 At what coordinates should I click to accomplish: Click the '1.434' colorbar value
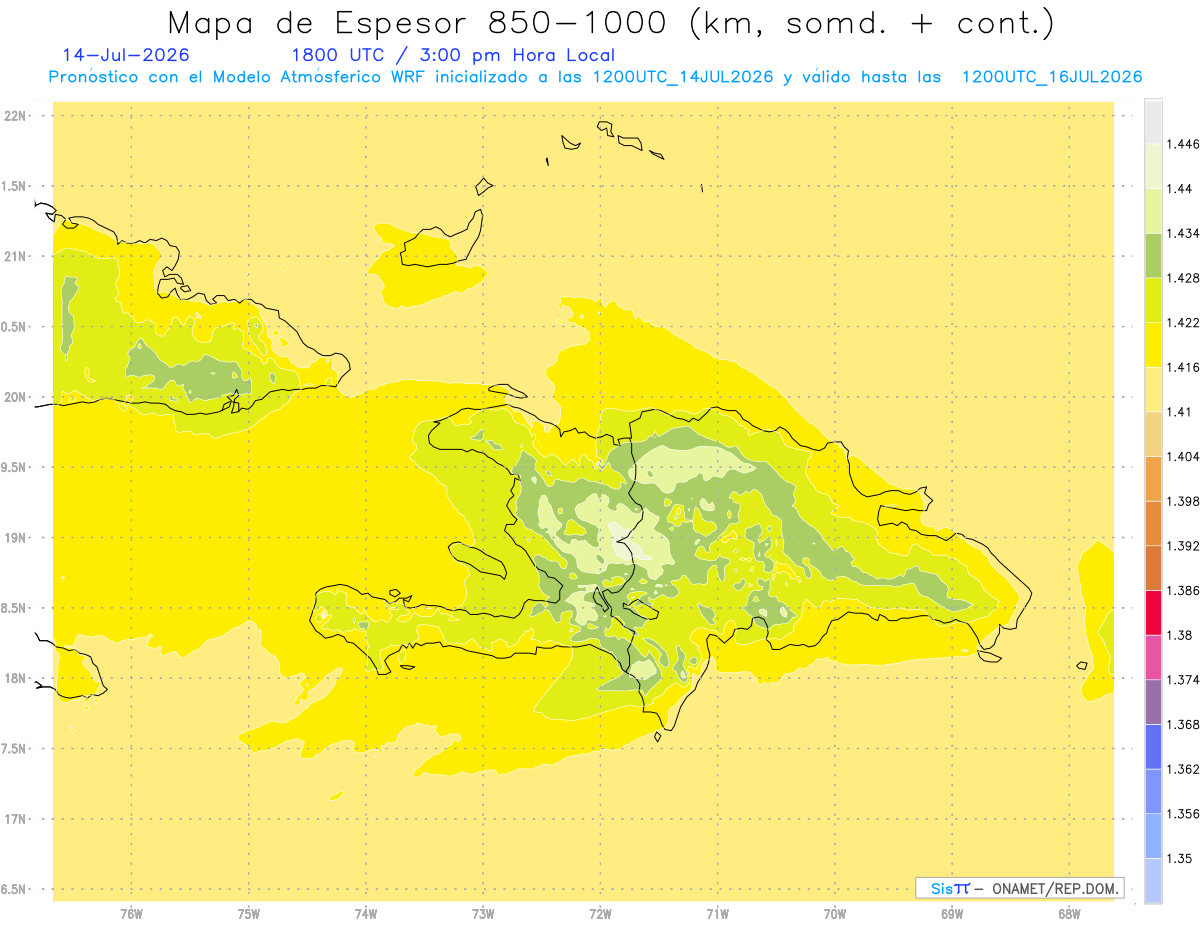[1182, 233]
